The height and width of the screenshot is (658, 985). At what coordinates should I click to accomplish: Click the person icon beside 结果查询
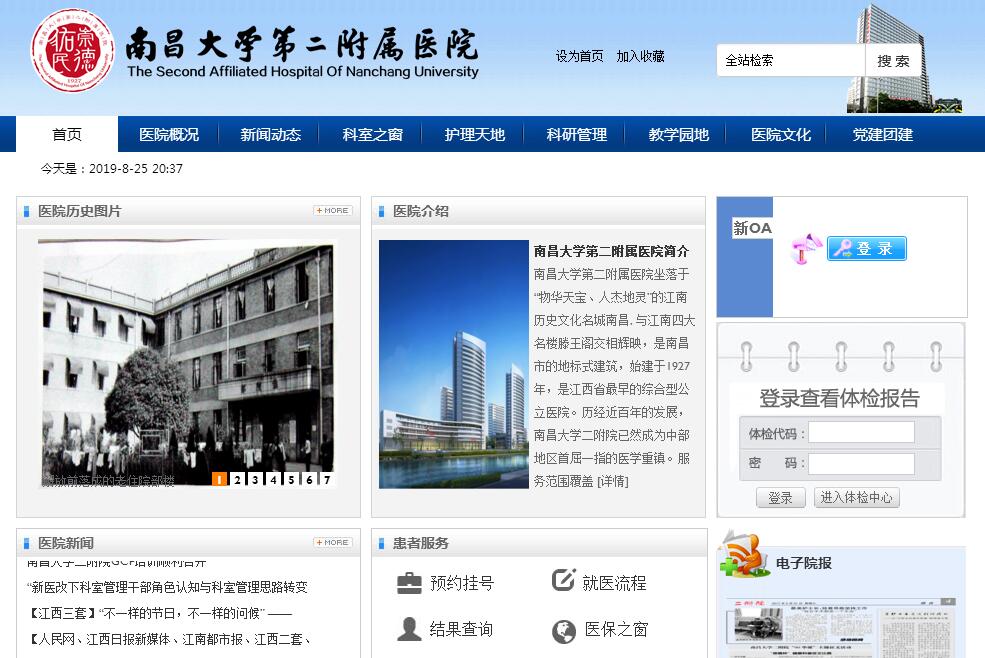[x=409, y=629]
